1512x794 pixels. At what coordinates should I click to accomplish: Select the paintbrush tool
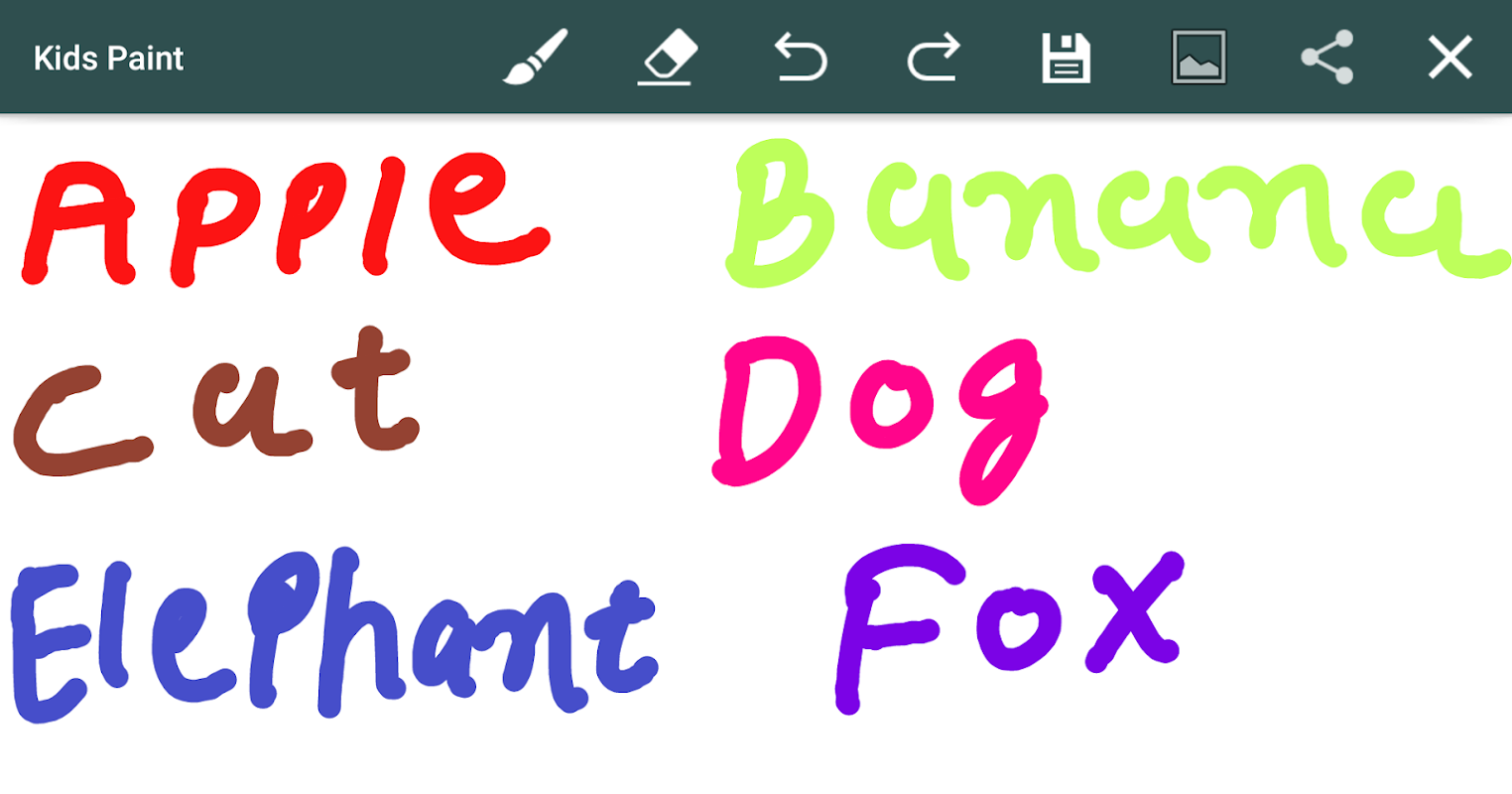(x=535, y=58)
